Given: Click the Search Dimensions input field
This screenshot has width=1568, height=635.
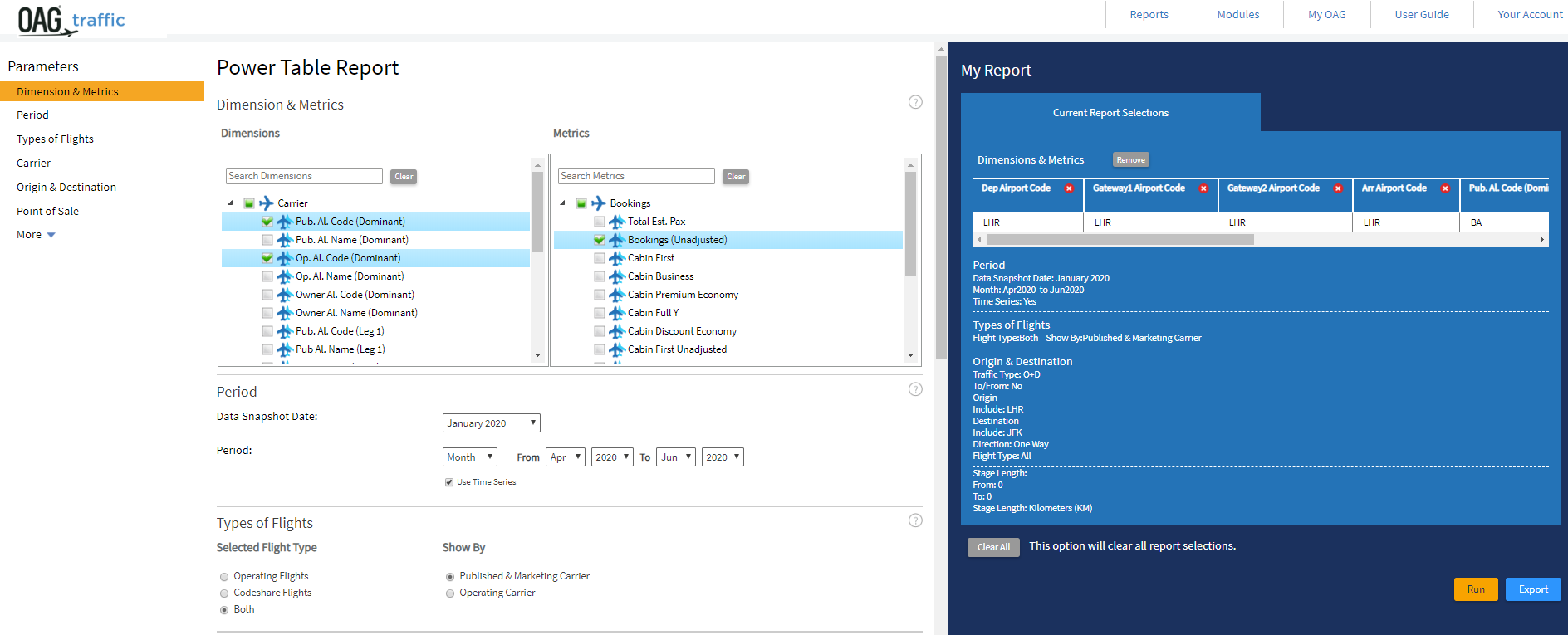Looking at the screenshot, I should coord(304,176).
